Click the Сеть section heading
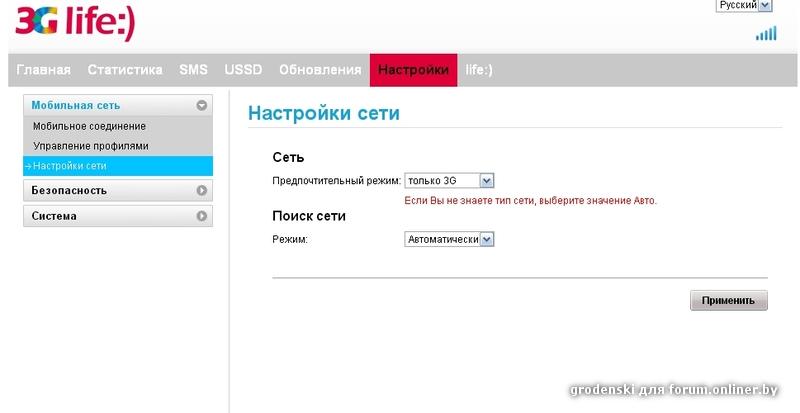Viewport: 800px width, 413px height. point(288,157)
